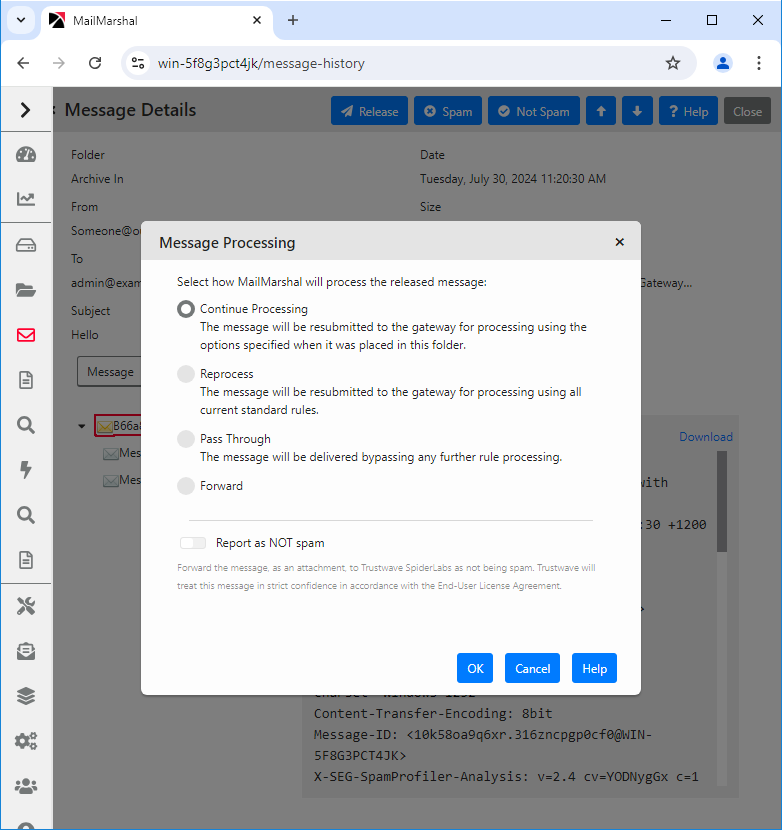Go to previous message with up arrow
This screenshot has width=783, height=831.
point(601,111)
